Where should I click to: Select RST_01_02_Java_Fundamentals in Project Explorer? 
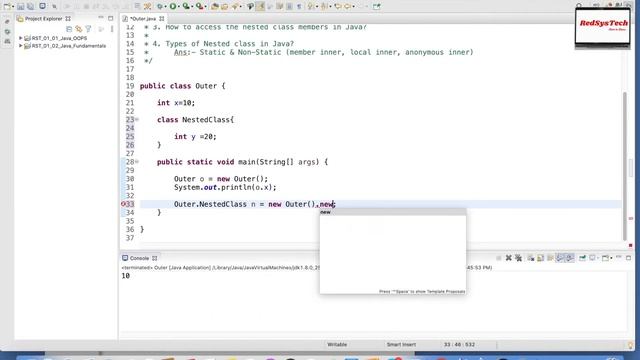pyautogui.click(x=69, y=46)
